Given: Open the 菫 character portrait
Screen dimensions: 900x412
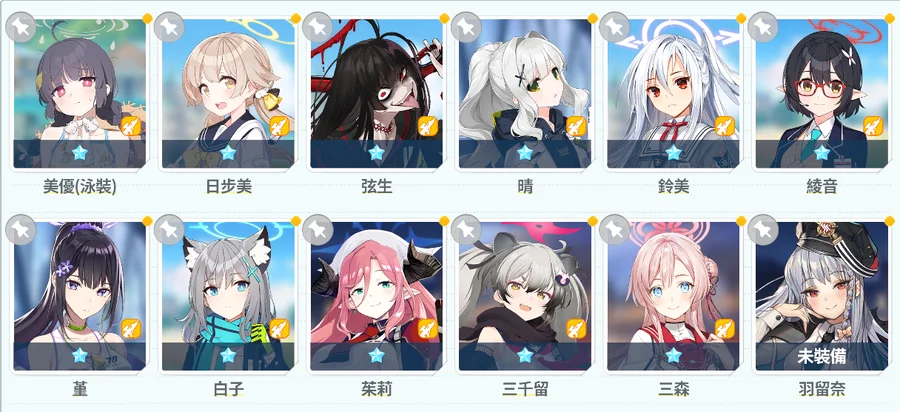Looking at the screenshot, I should tap(79, 296).
